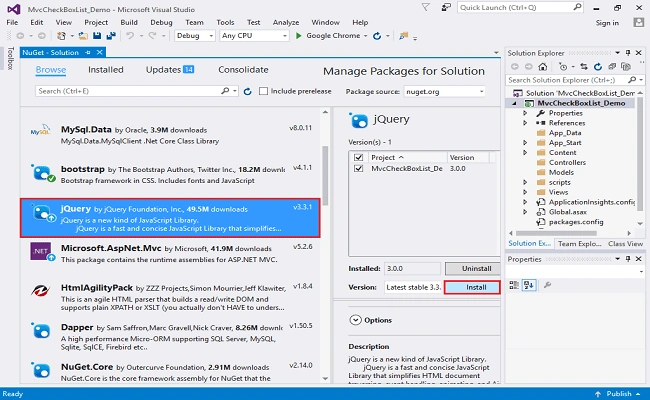
Task: Expand the References node in Solution Explorer
Action: (x=525, y=123)
